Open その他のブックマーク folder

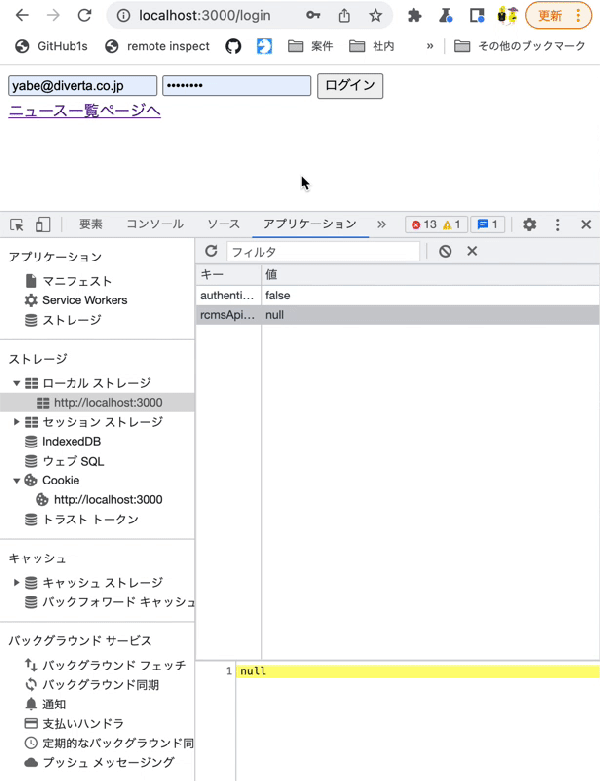[520, 46]
